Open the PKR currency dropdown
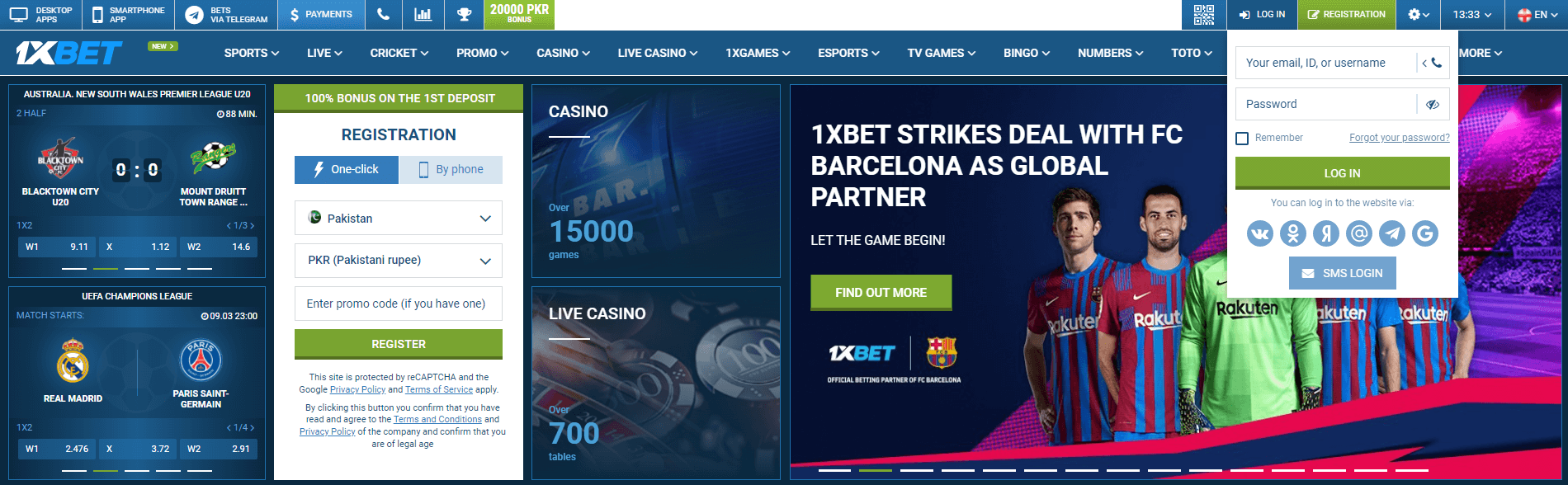 point(399,261)
